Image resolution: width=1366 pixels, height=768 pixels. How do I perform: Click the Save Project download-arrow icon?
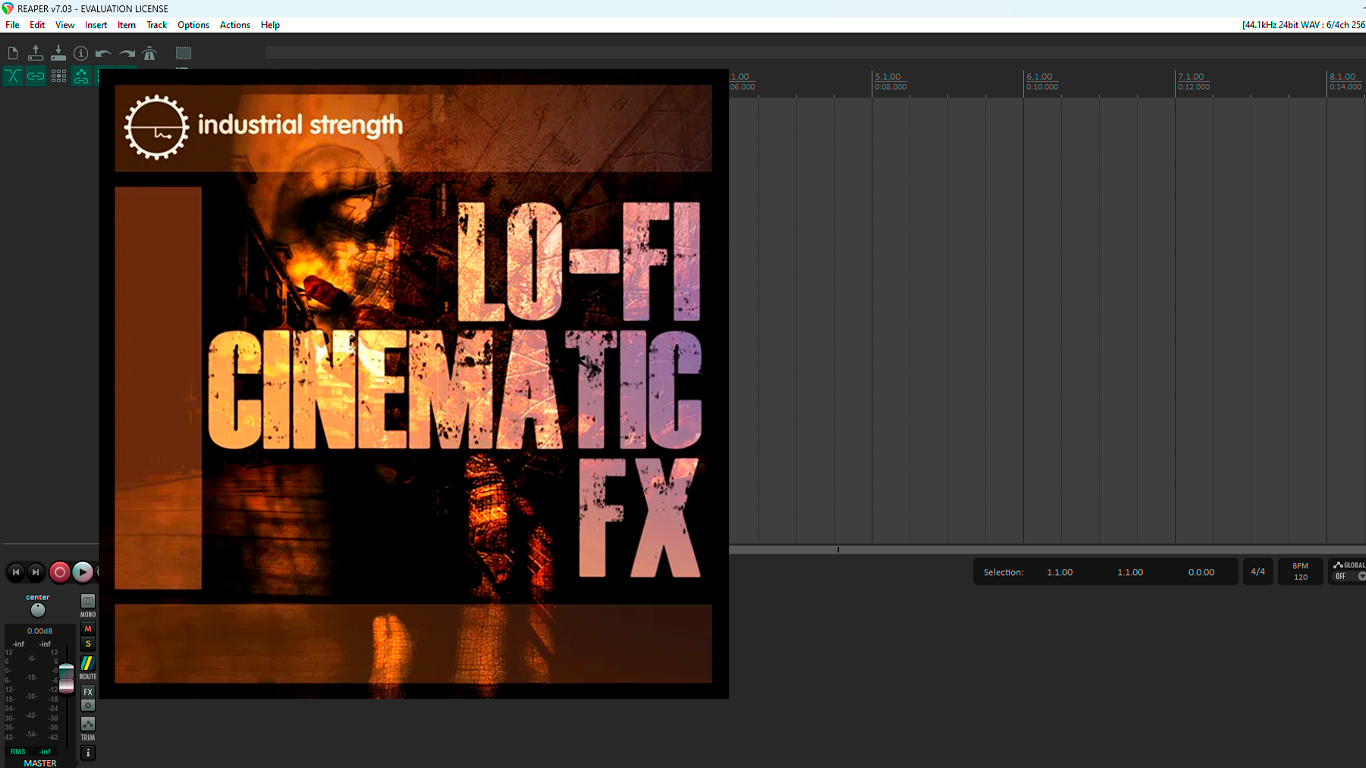58,53
